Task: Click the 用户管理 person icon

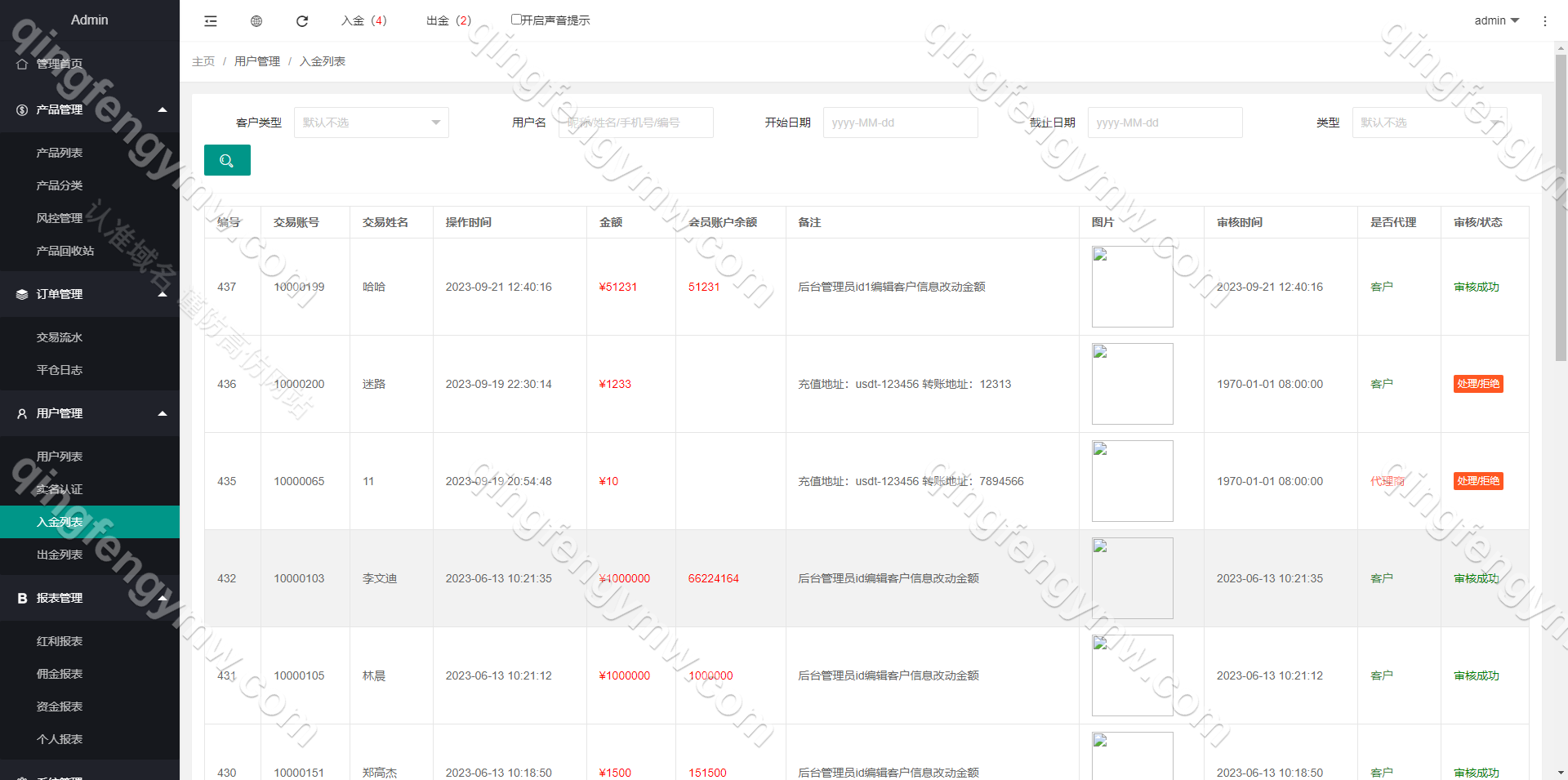Action: (22, 413)
